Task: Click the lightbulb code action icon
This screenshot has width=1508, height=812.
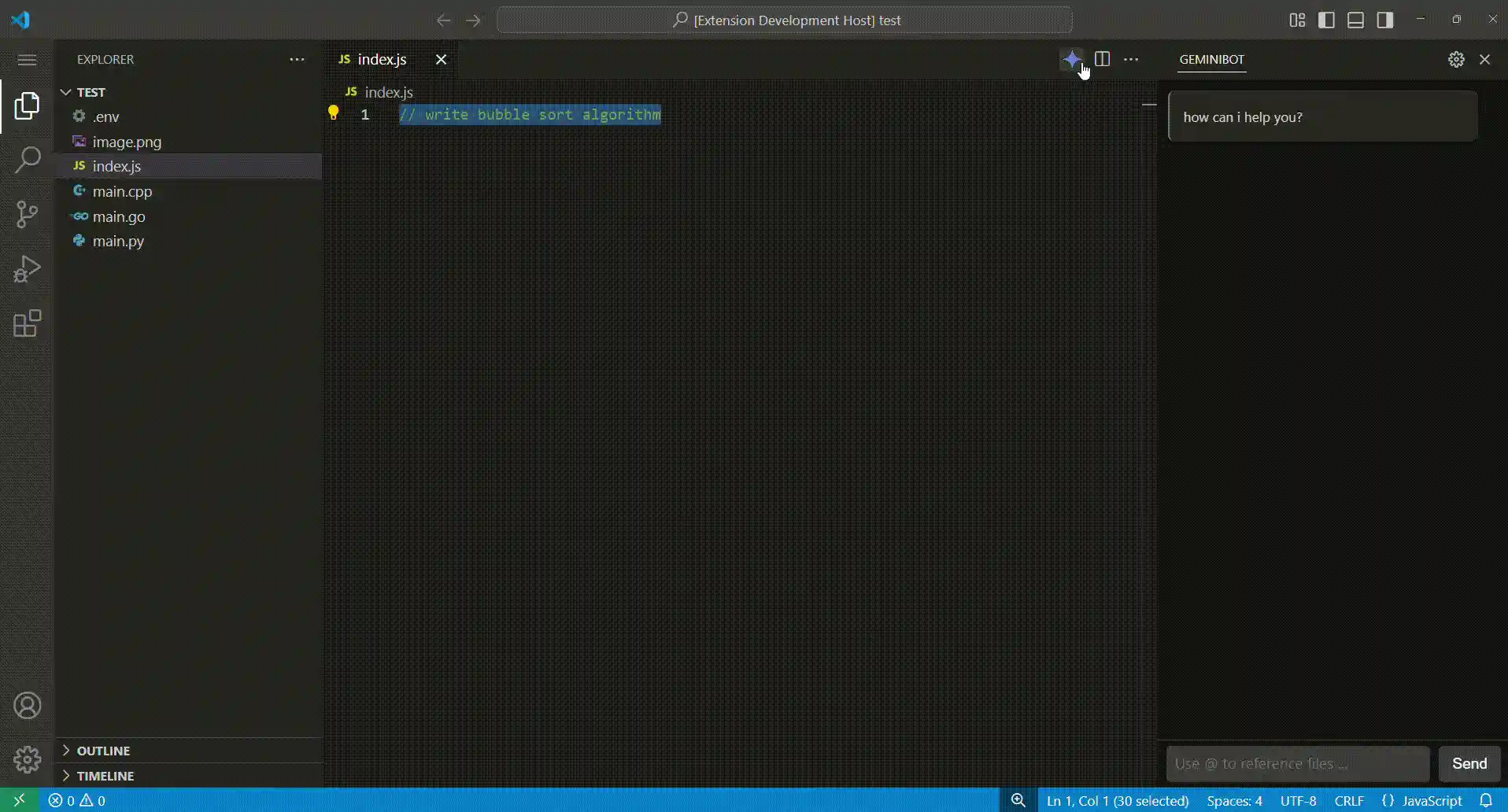Action: pyautogui.click(x=334, y=113)
